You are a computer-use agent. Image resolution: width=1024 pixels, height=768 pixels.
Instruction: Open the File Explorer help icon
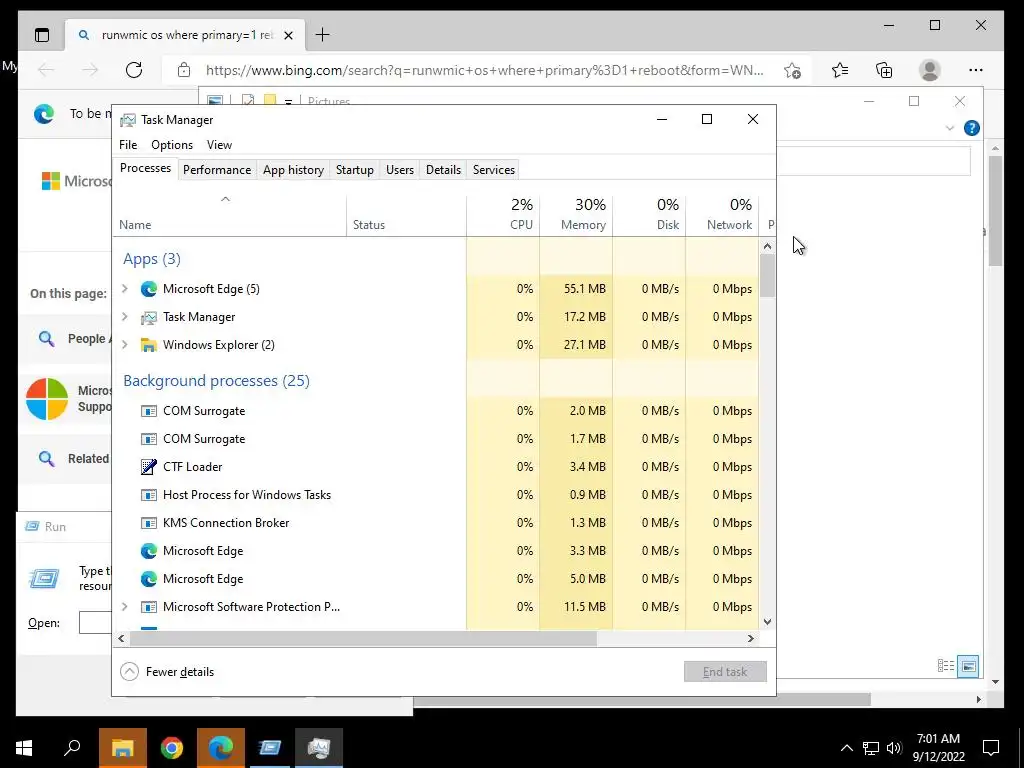coord(972,128)
